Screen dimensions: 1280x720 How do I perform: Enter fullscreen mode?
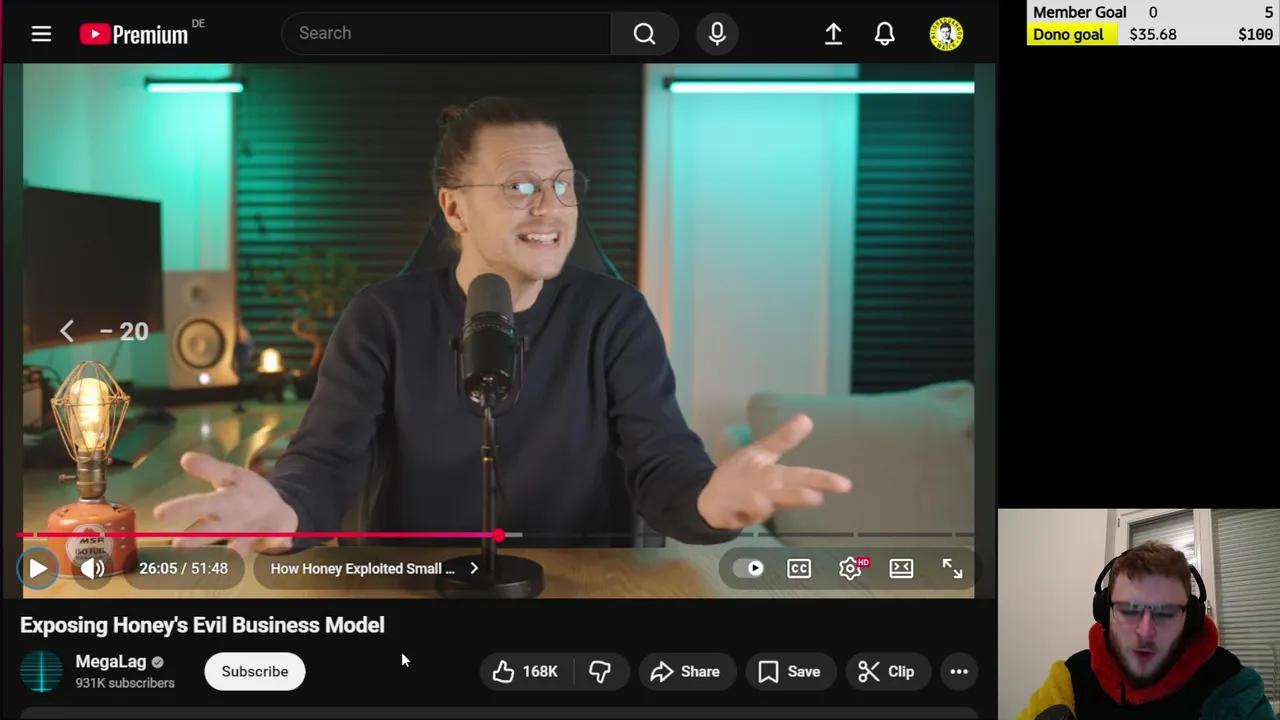(952, 568)
